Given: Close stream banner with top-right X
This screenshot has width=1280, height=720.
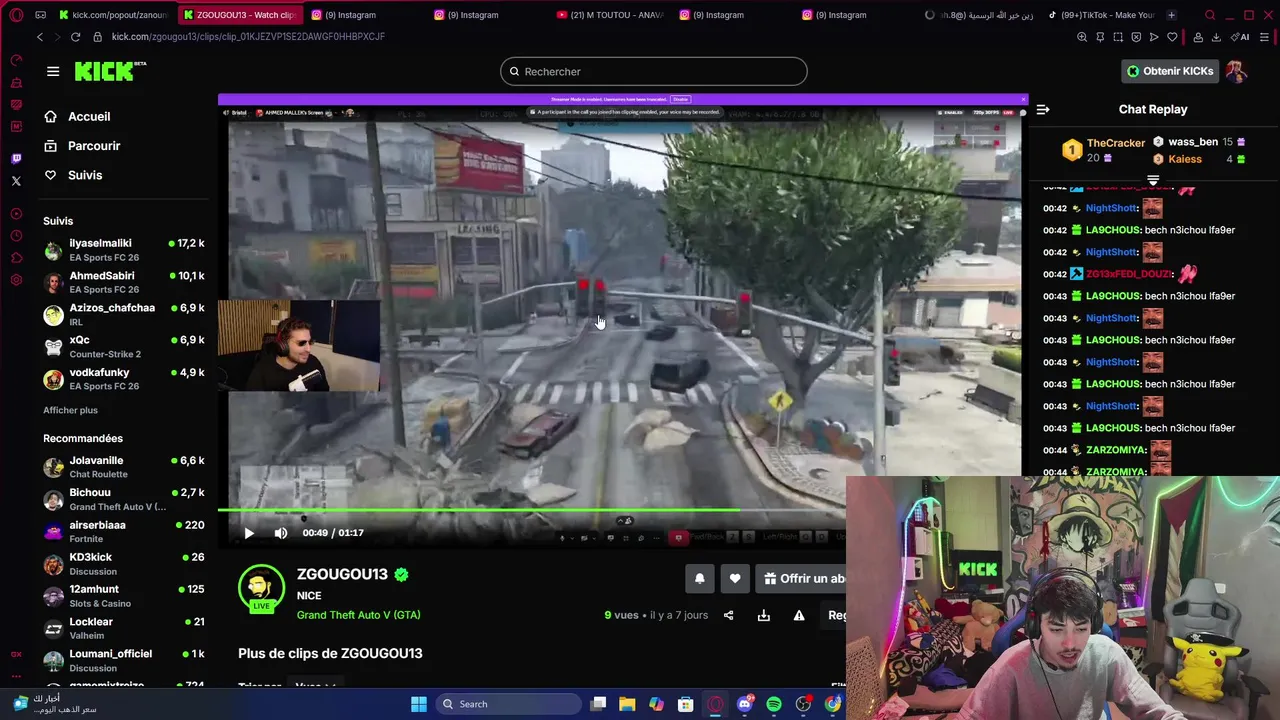Looking at the screenshot, I should click(x=1023, y=99).
